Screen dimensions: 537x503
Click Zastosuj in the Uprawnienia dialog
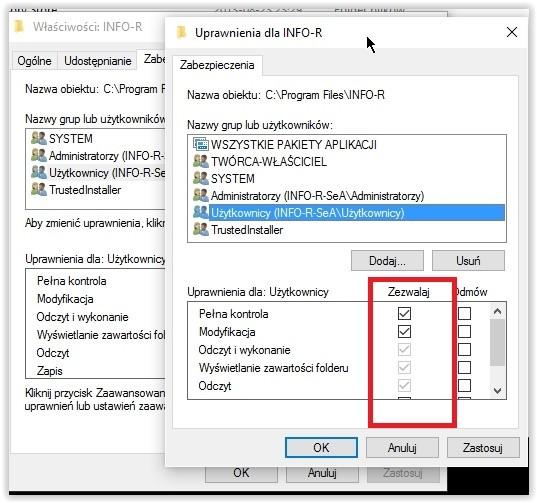pyautogui.click(x=483, y=448)
